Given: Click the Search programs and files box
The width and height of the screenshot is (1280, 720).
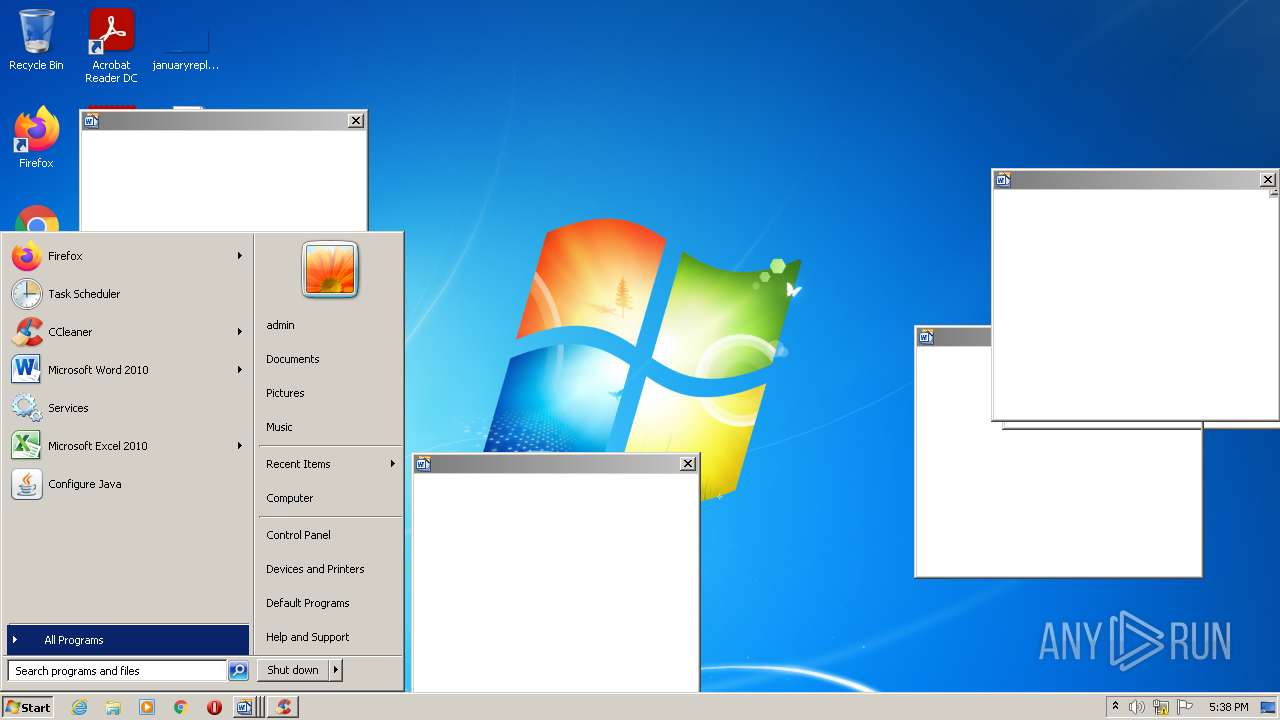Looking at the screenshot, I should pos(117,671).
